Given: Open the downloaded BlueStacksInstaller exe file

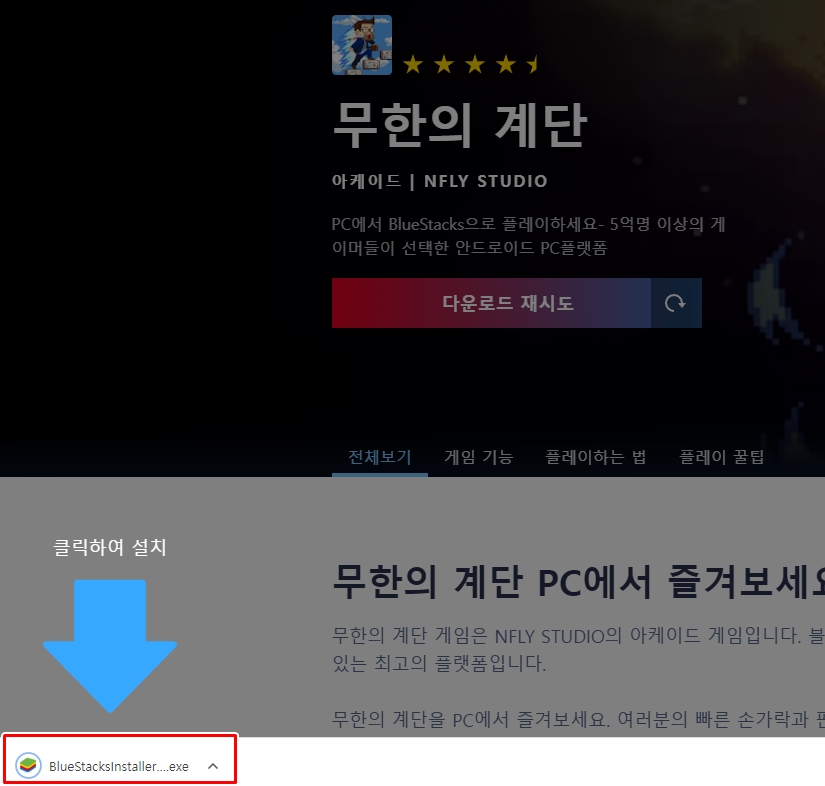Looking at the screenshot, I should coord(118,766).
